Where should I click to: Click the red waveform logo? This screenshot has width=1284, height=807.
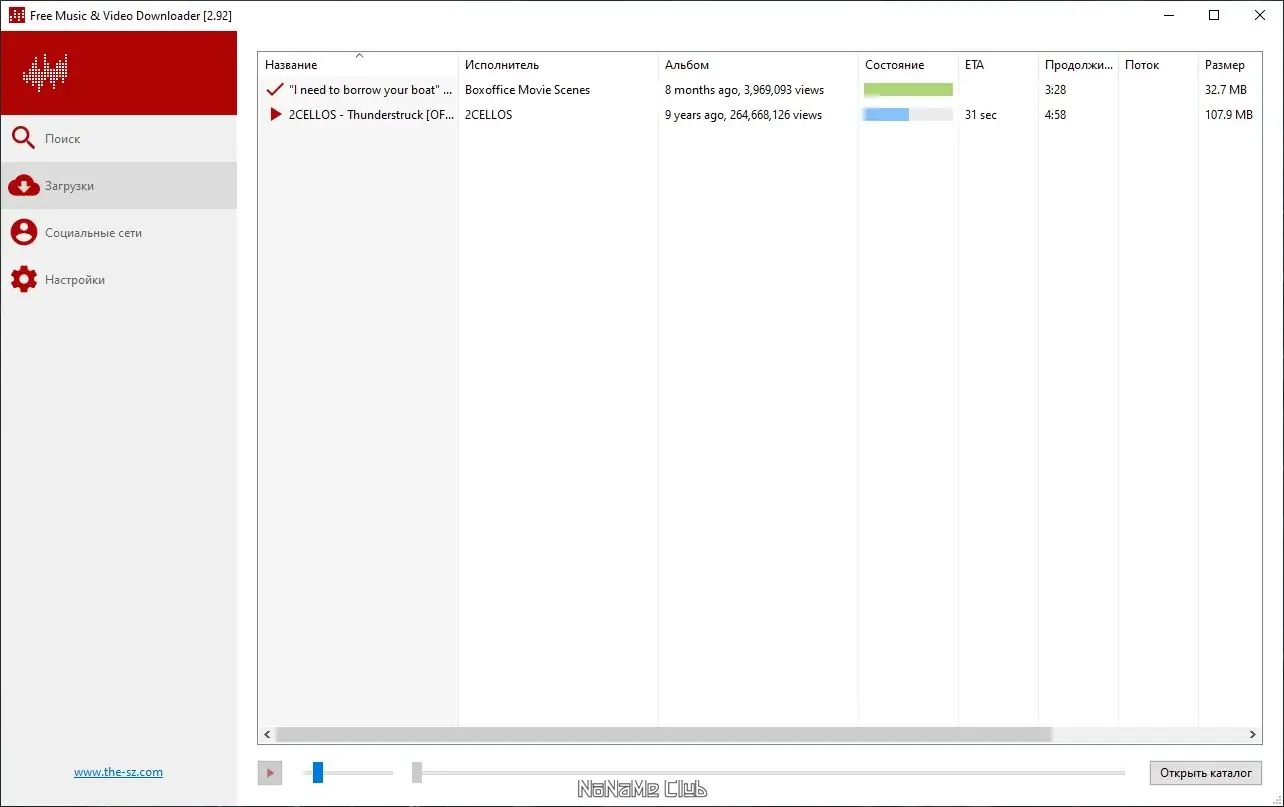44,72
